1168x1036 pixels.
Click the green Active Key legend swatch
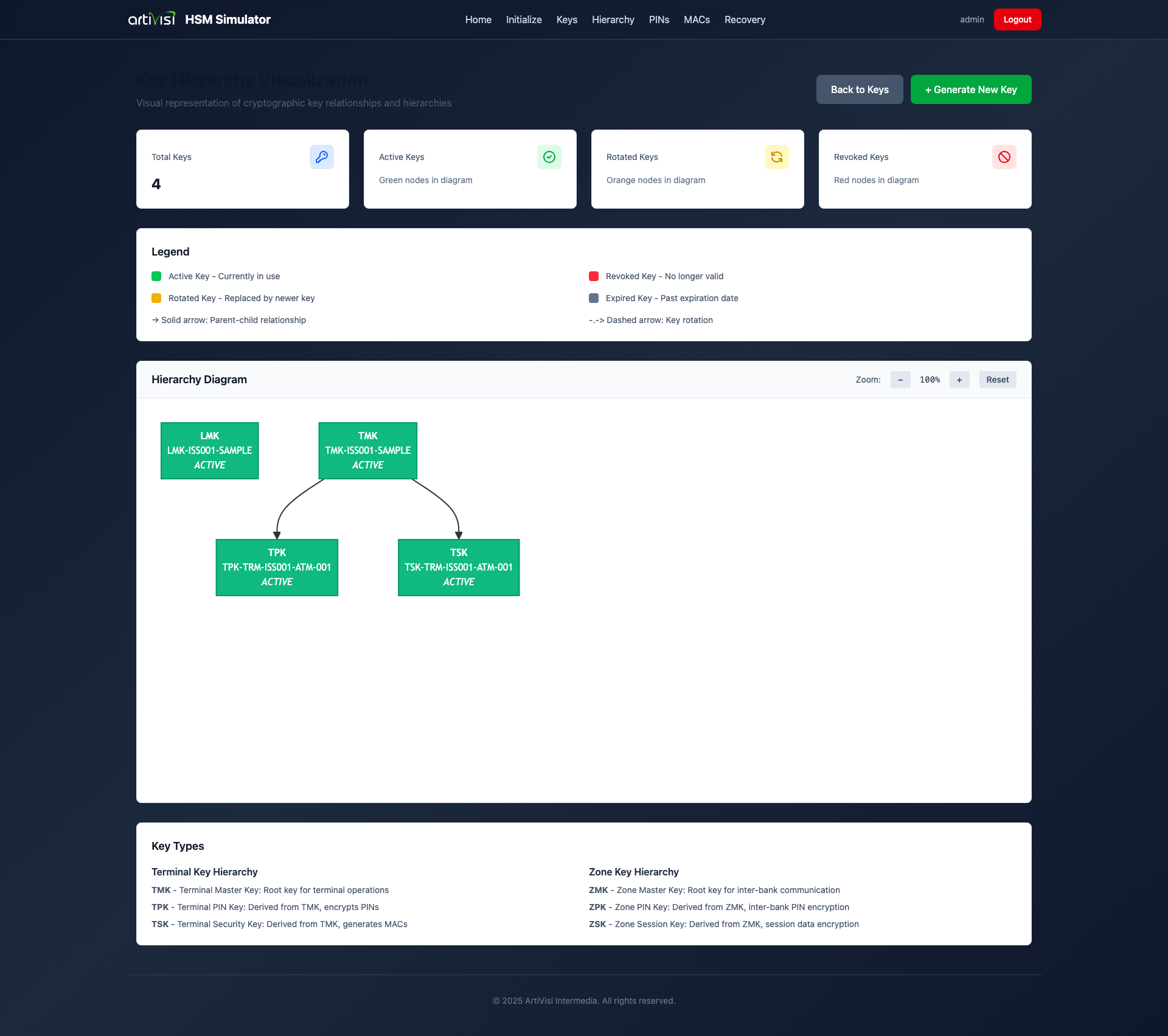click(156, 276)
